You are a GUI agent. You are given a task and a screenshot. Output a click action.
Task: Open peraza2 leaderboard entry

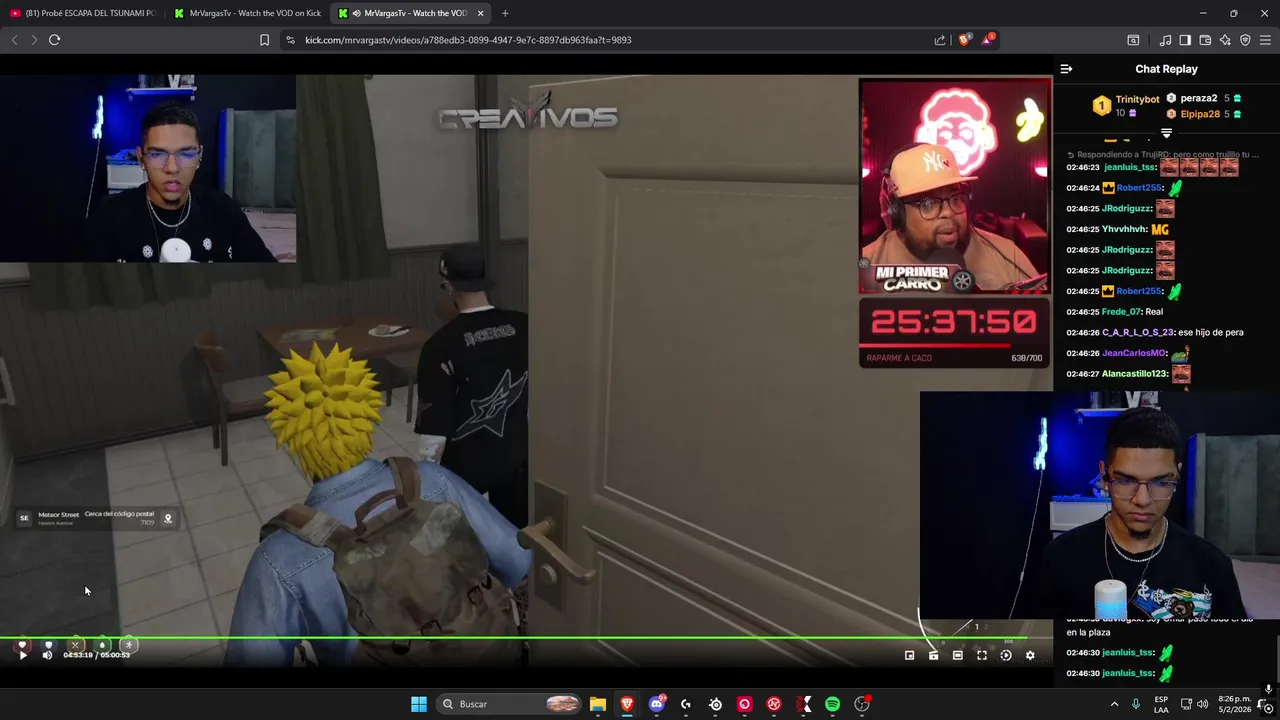click(x=1199, y=98)
